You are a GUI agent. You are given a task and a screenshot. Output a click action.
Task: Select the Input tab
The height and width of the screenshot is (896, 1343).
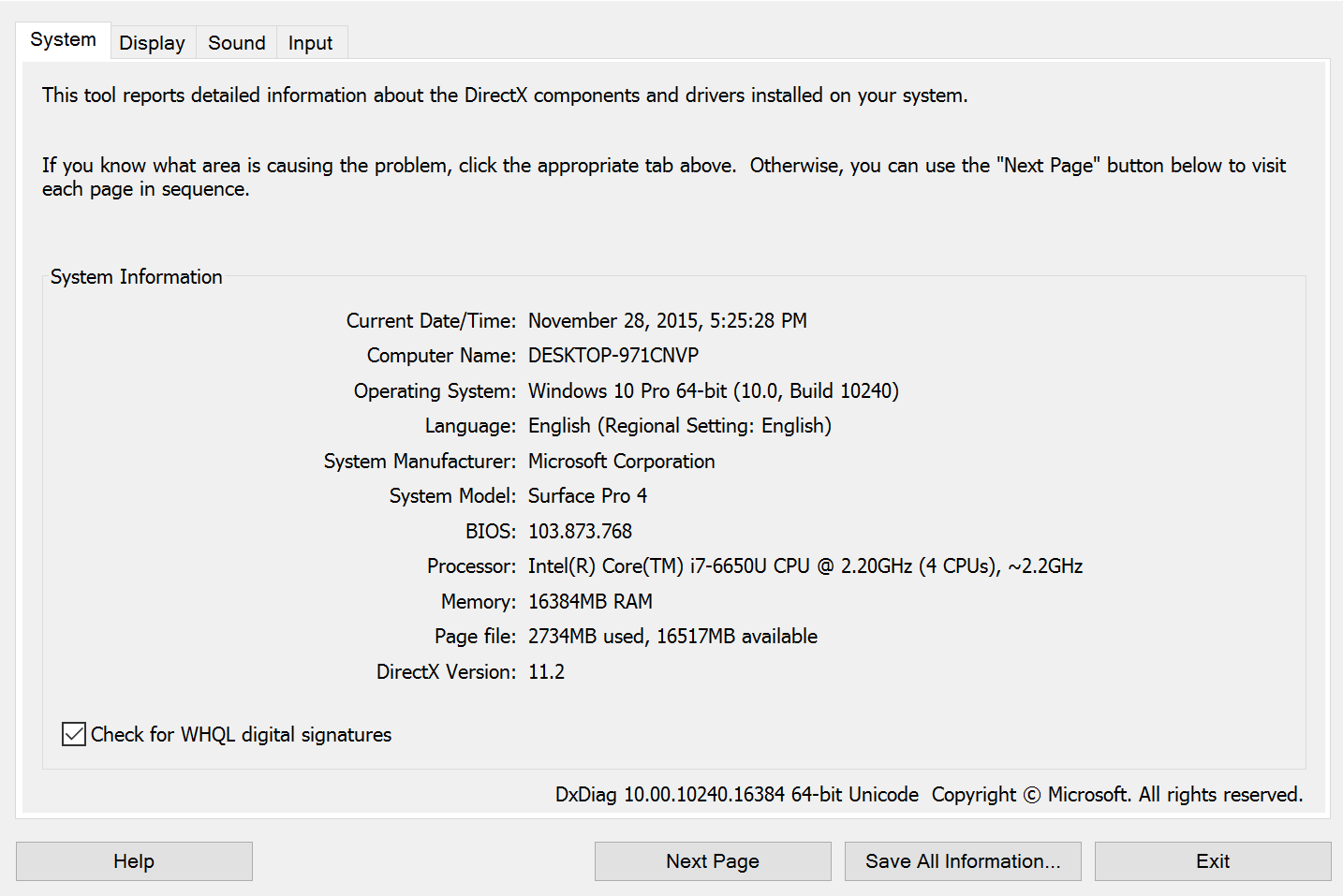pos(310,43)
